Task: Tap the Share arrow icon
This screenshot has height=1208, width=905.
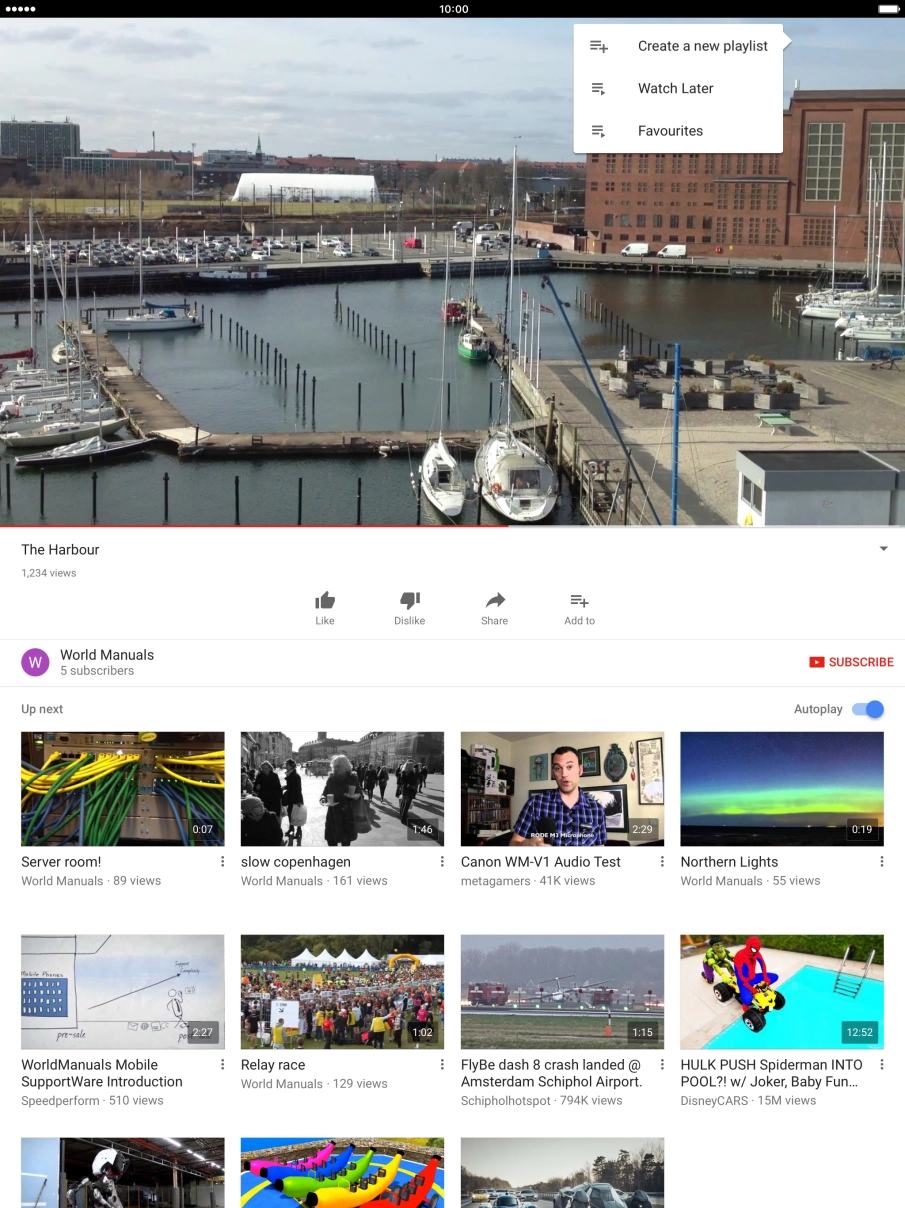Action: (x=494, y=601)
